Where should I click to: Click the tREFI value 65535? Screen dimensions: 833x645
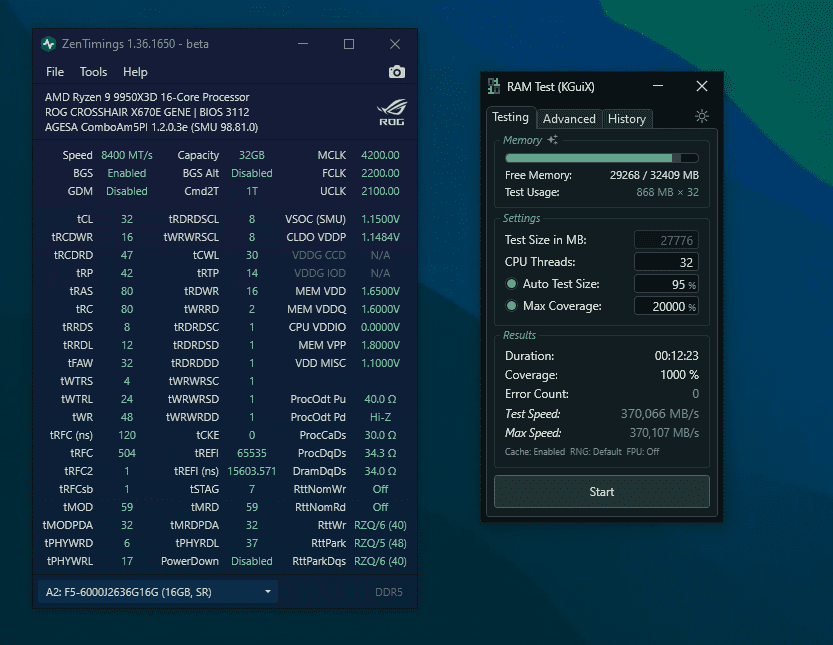pyautogui.click(x=252, y=453)
